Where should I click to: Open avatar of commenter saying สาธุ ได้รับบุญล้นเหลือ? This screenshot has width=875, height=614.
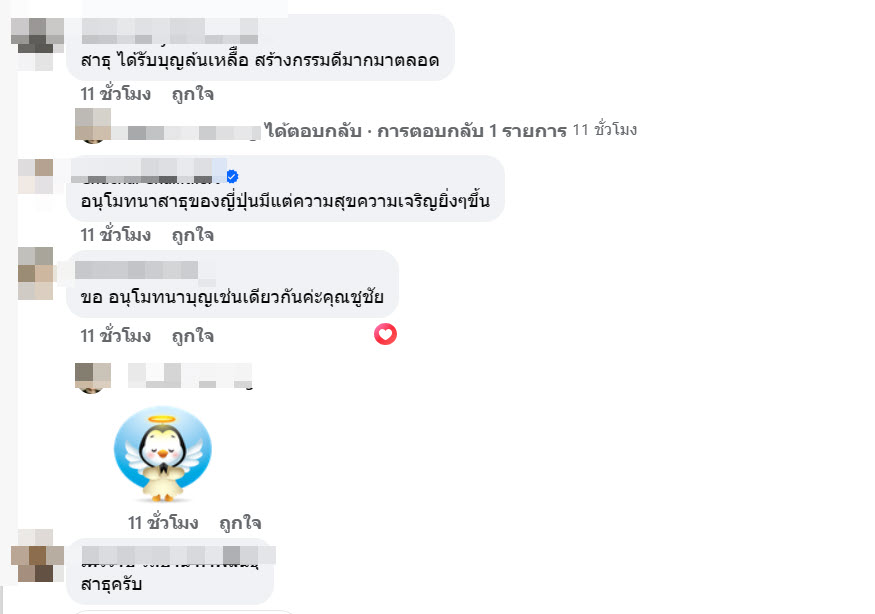pyautogui.click(x=37, y=44)
